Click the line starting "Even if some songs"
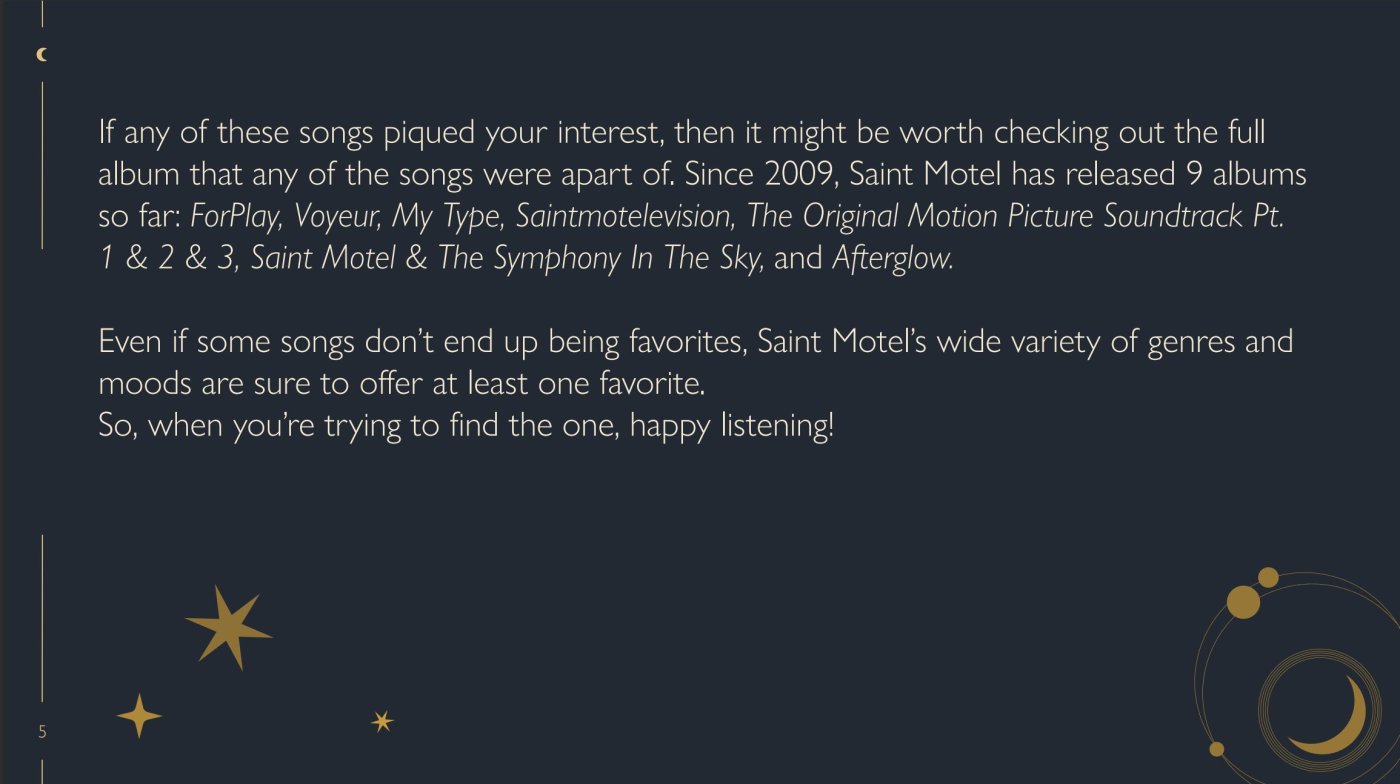 (x=695, y=342)
